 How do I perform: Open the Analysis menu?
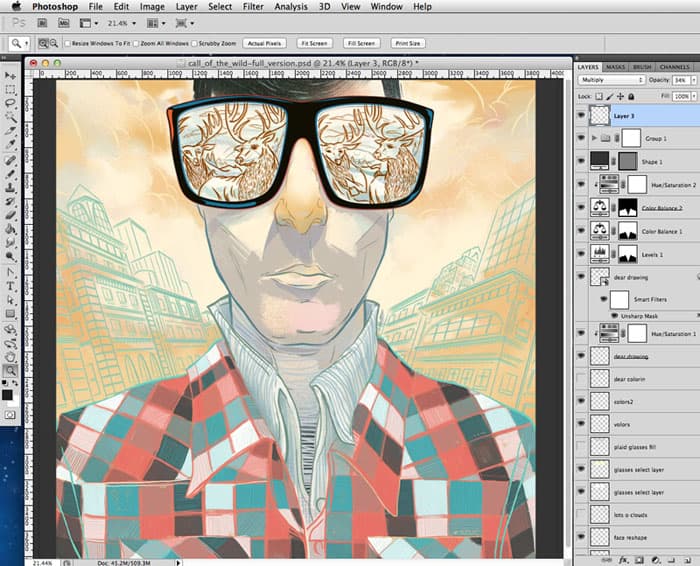click(x=291, y=7)
